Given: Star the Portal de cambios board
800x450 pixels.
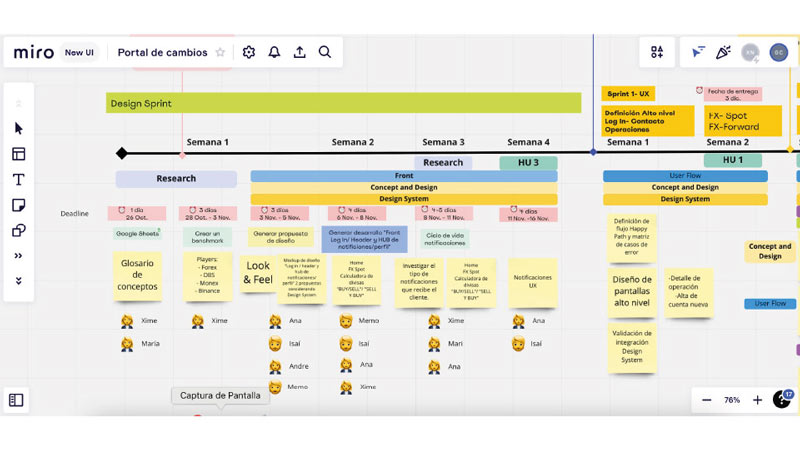Looking at the screenshot, I should click(x=220, y=53).
